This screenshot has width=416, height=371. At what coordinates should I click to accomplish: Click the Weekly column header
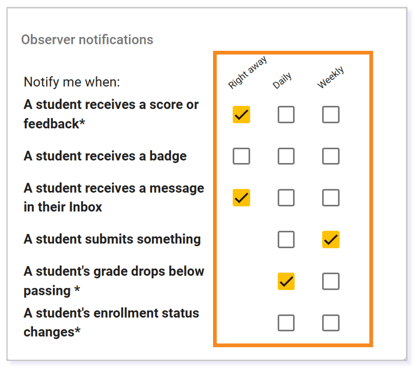pyautogui.click(x=330, y=77)
